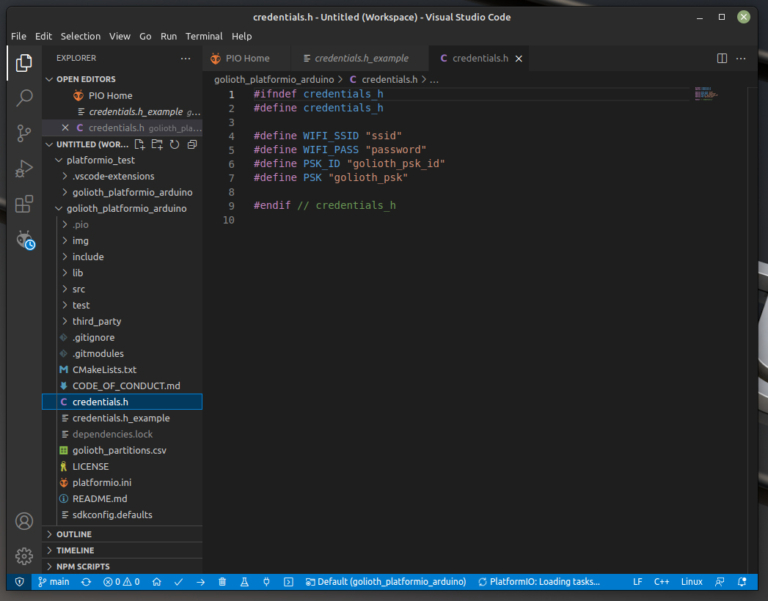Open the PlatformIO alien icon panel

click(x=24, y=240)
